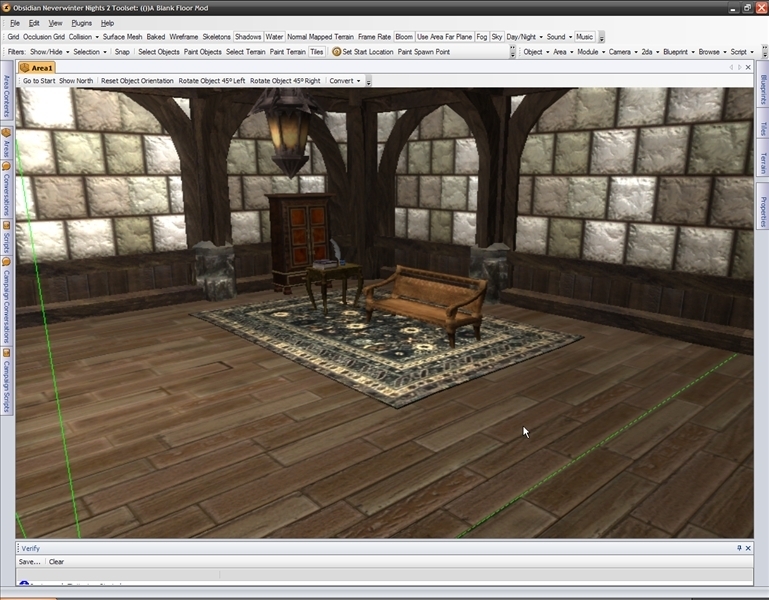Close the Verify panel with X icon
Viewport: 769px width, 600px height.
750,548
